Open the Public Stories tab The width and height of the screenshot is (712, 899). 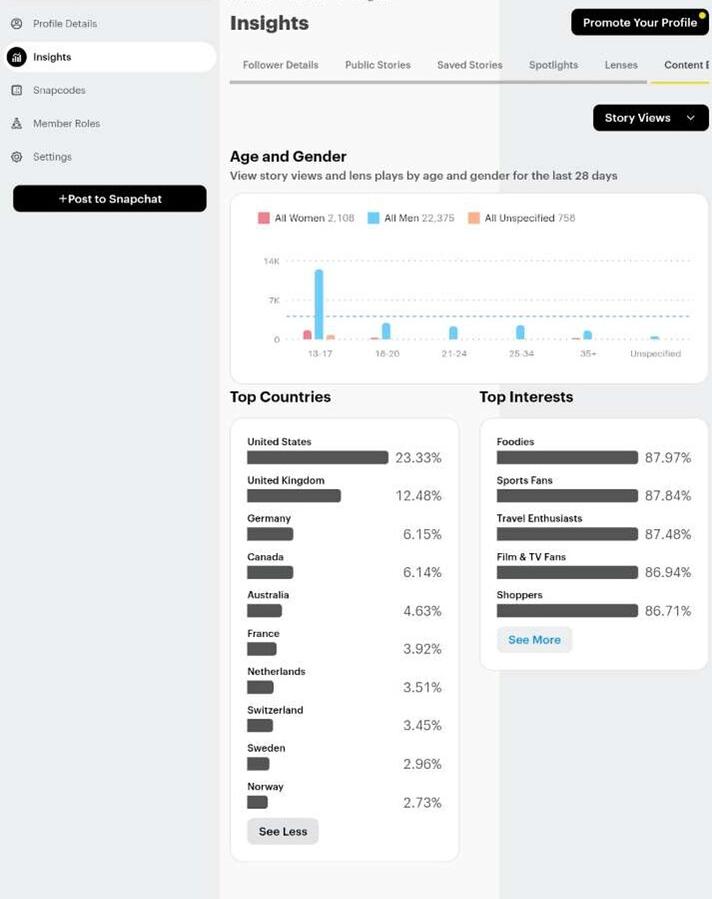pyautogui.click(x=378, y=65)
